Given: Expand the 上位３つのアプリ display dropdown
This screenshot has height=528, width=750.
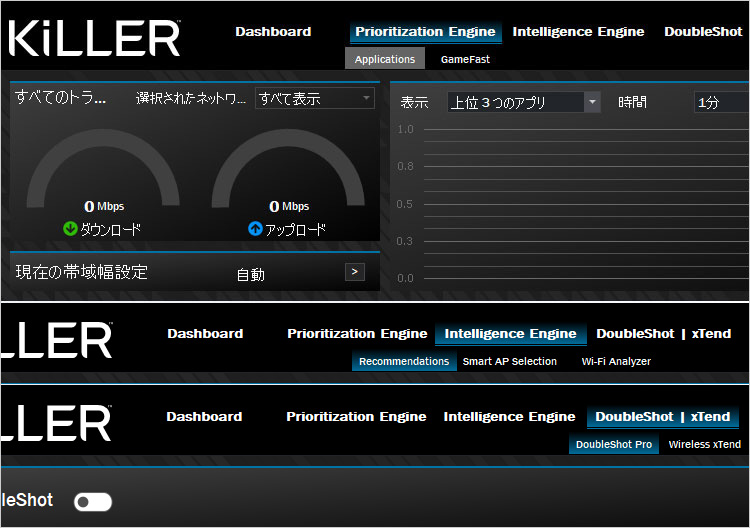Looking at the screenshot, I should point(523,102).
